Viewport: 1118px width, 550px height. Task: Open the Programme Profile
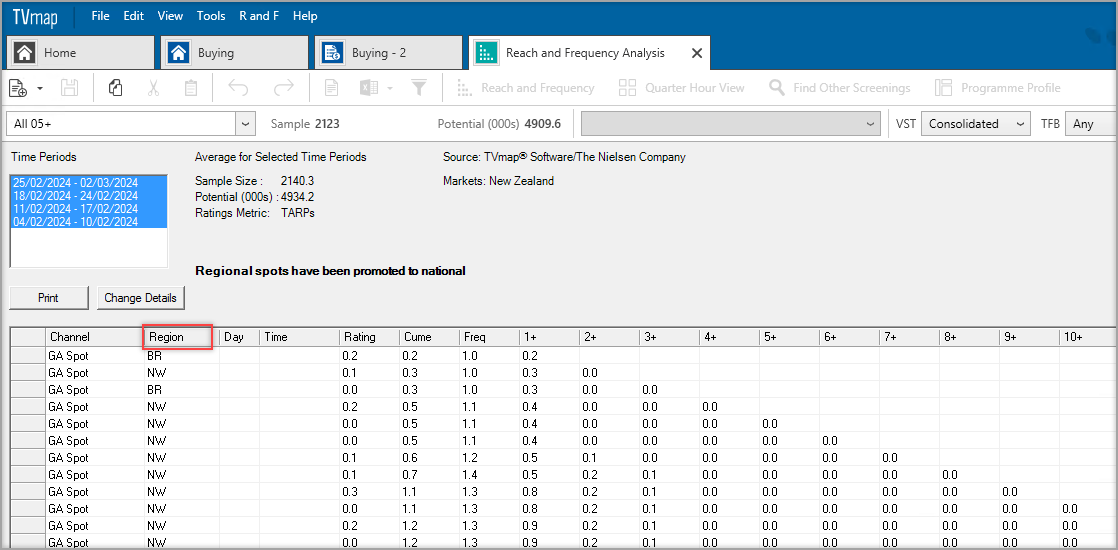tap(998, 88)
